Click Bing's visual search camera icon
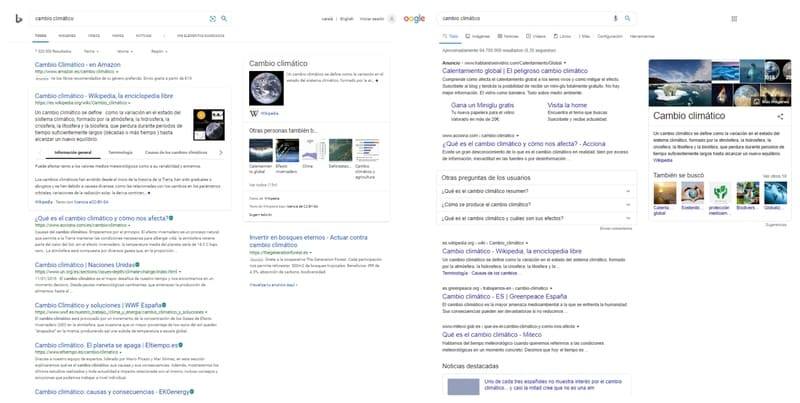 click(x=212, y=18)
